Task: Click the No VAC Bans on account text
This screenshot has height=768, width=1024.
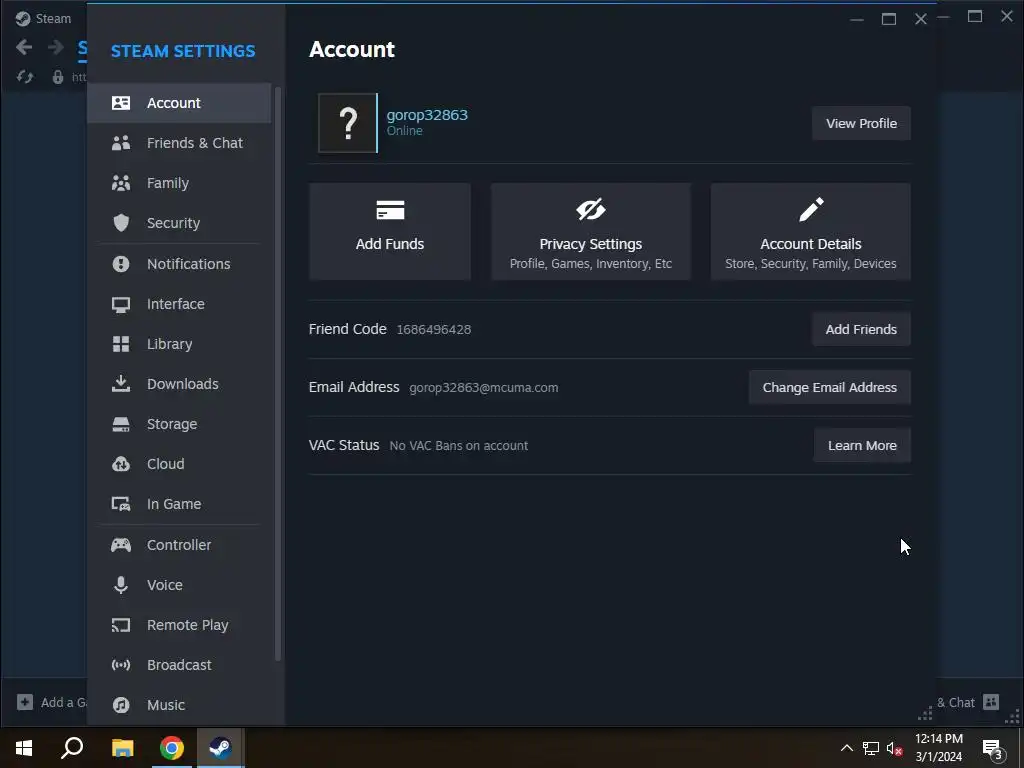Action: 458,446
